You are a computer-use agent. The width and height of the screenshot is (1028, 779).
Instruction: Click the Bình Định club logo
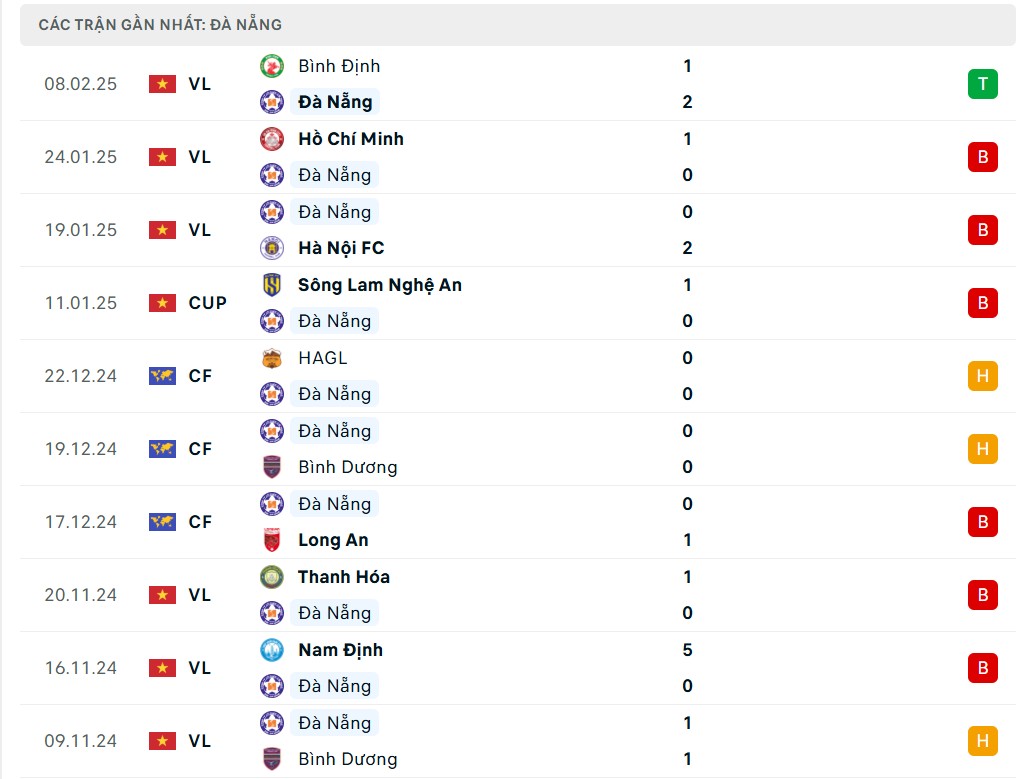[x=271, y=66]
